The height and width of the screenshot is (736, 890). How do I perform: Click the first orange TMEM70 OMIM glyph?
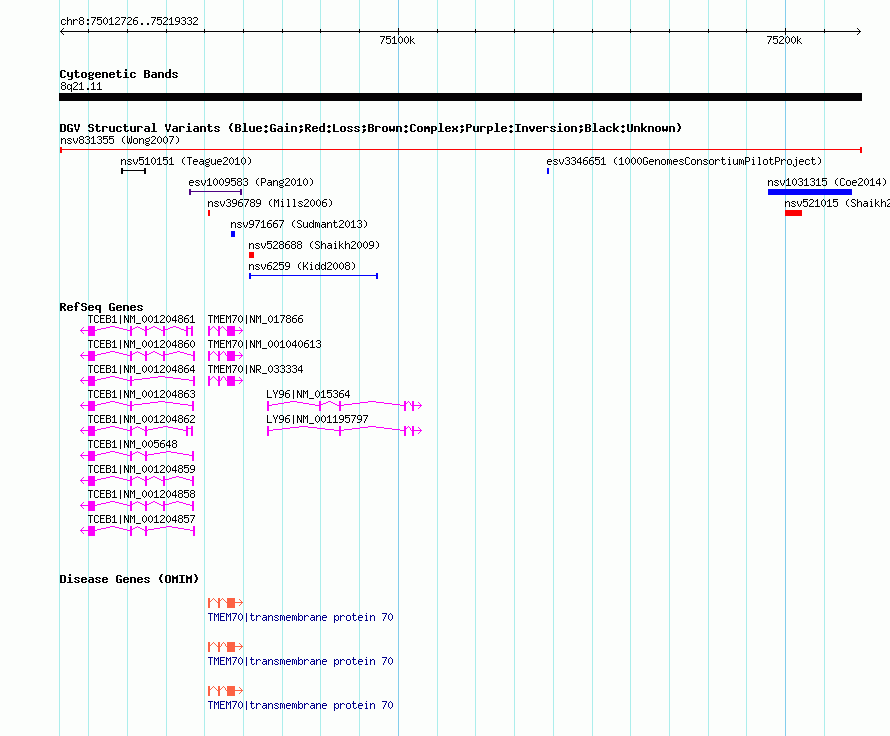click(225, 603)
